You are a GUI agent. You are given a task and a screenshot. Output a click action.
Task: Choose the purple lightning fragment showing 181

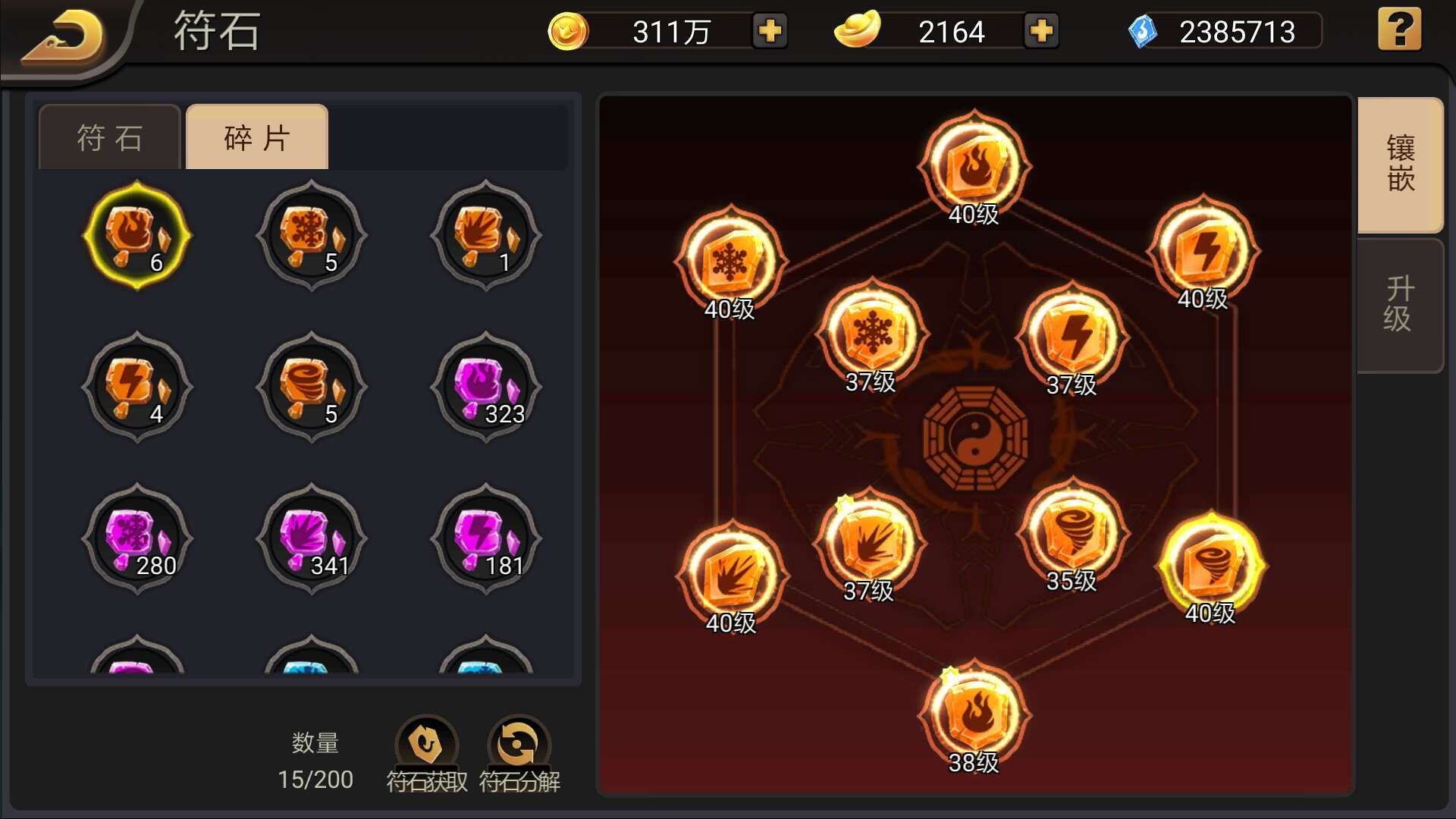[486, 538]
